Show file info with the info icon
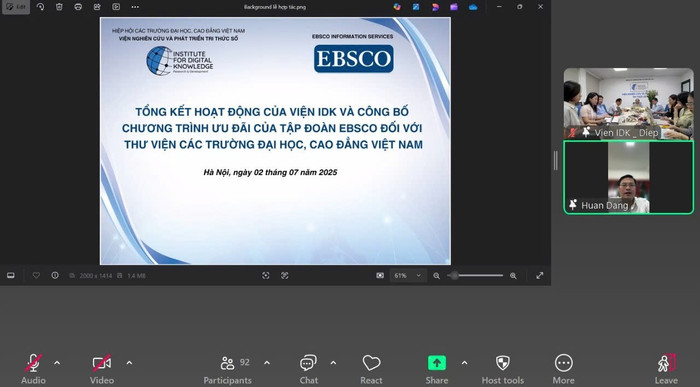Screen dimensions: 700x387 55,276
